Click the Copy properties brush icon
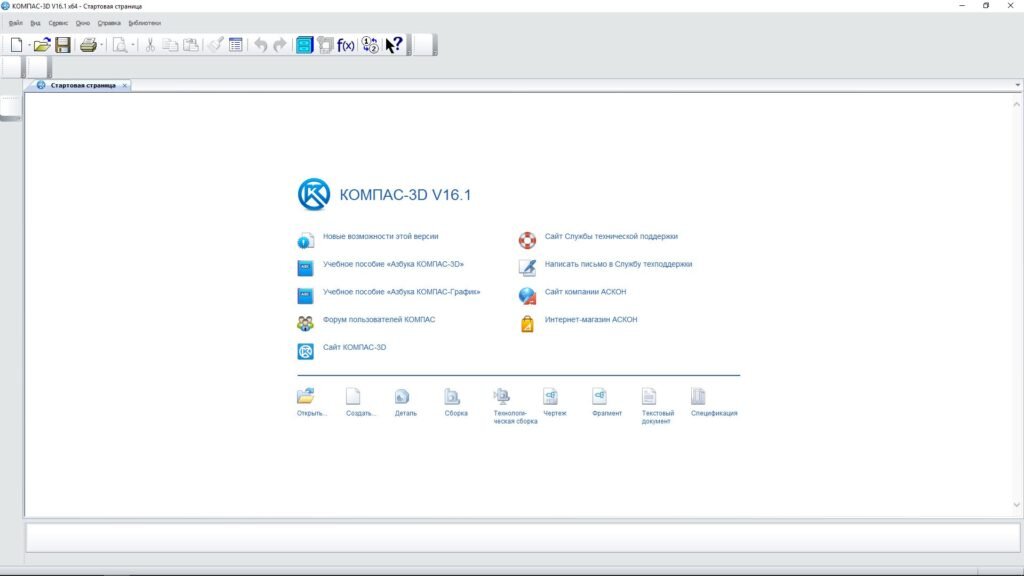 point(215,45)
